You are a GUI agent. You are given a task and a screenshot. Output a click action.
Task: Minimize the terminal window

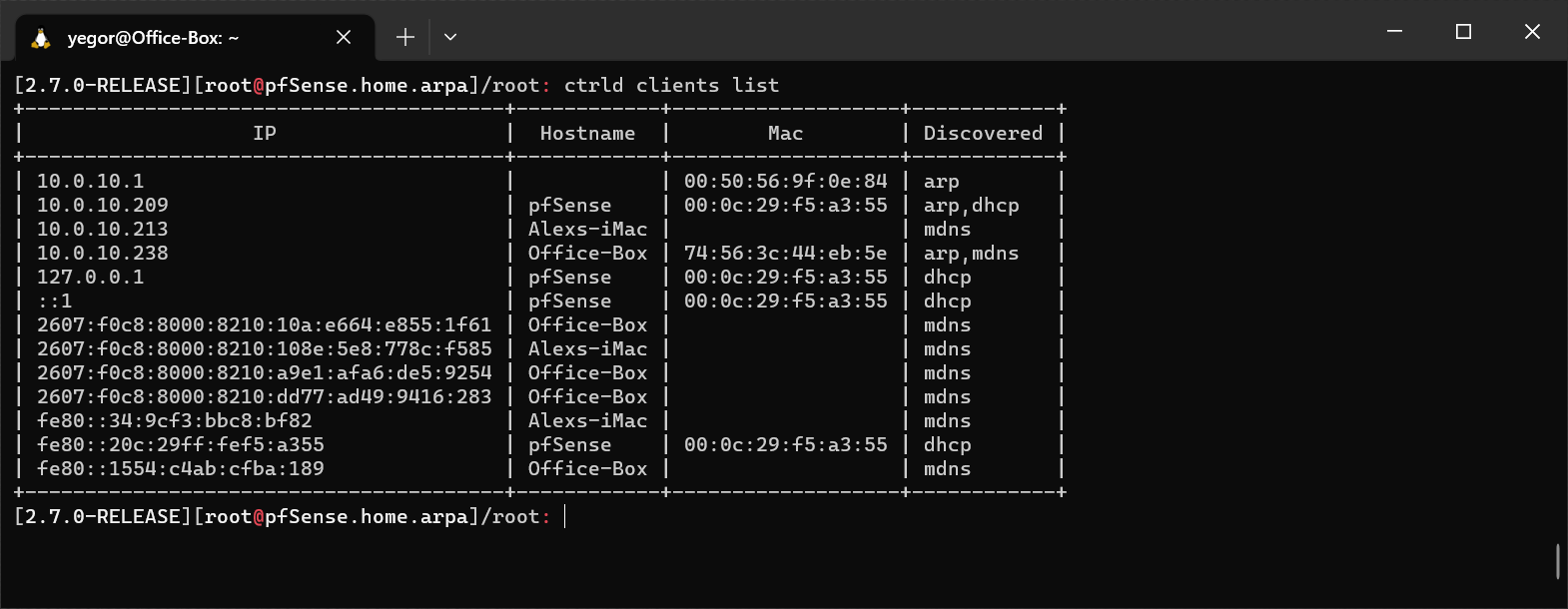coord(1393,31)
